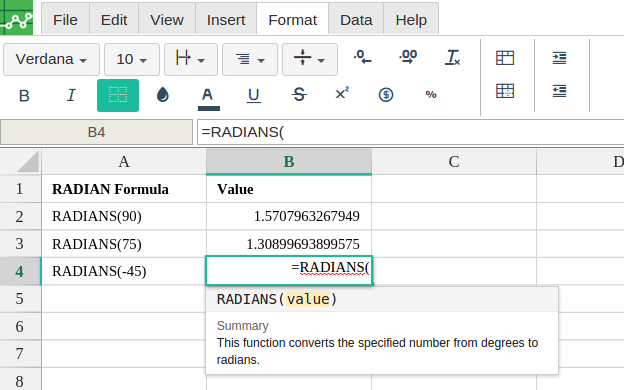Toggle italic formatting

tap(71, 96)
